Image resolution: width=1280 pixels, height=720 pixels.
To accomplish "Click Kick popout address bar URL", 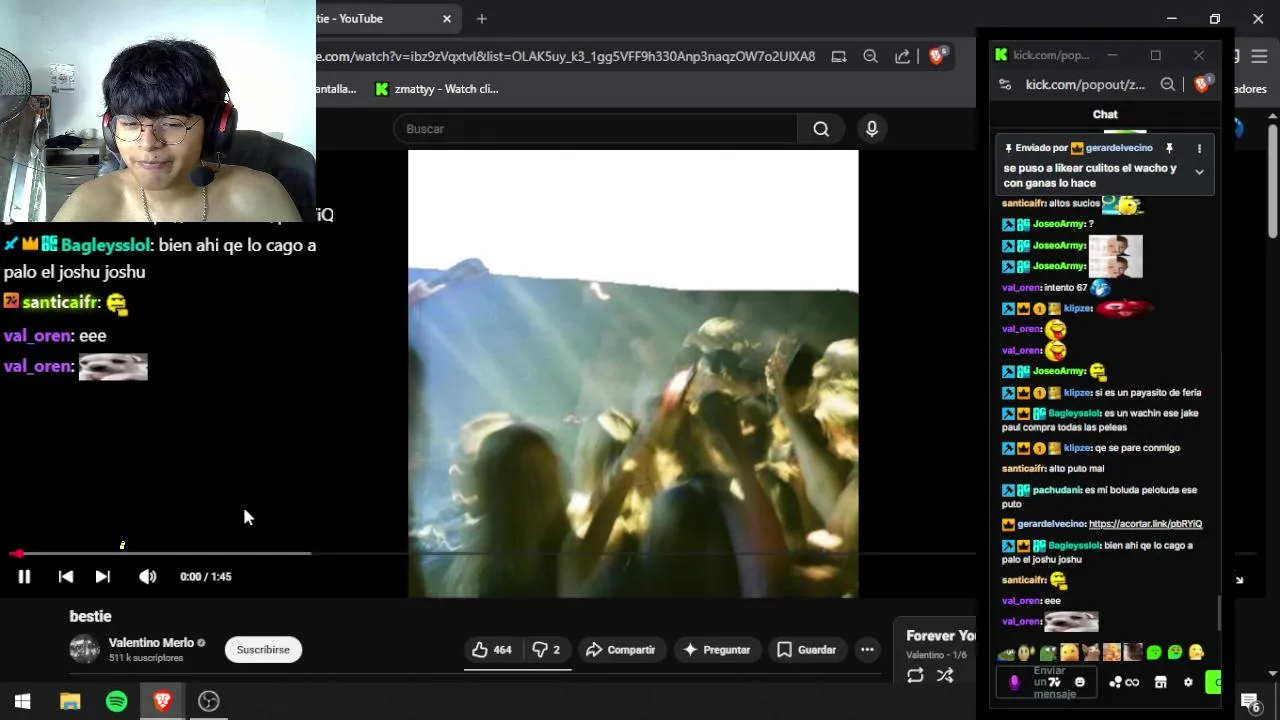I will [x=1085, y=85].
